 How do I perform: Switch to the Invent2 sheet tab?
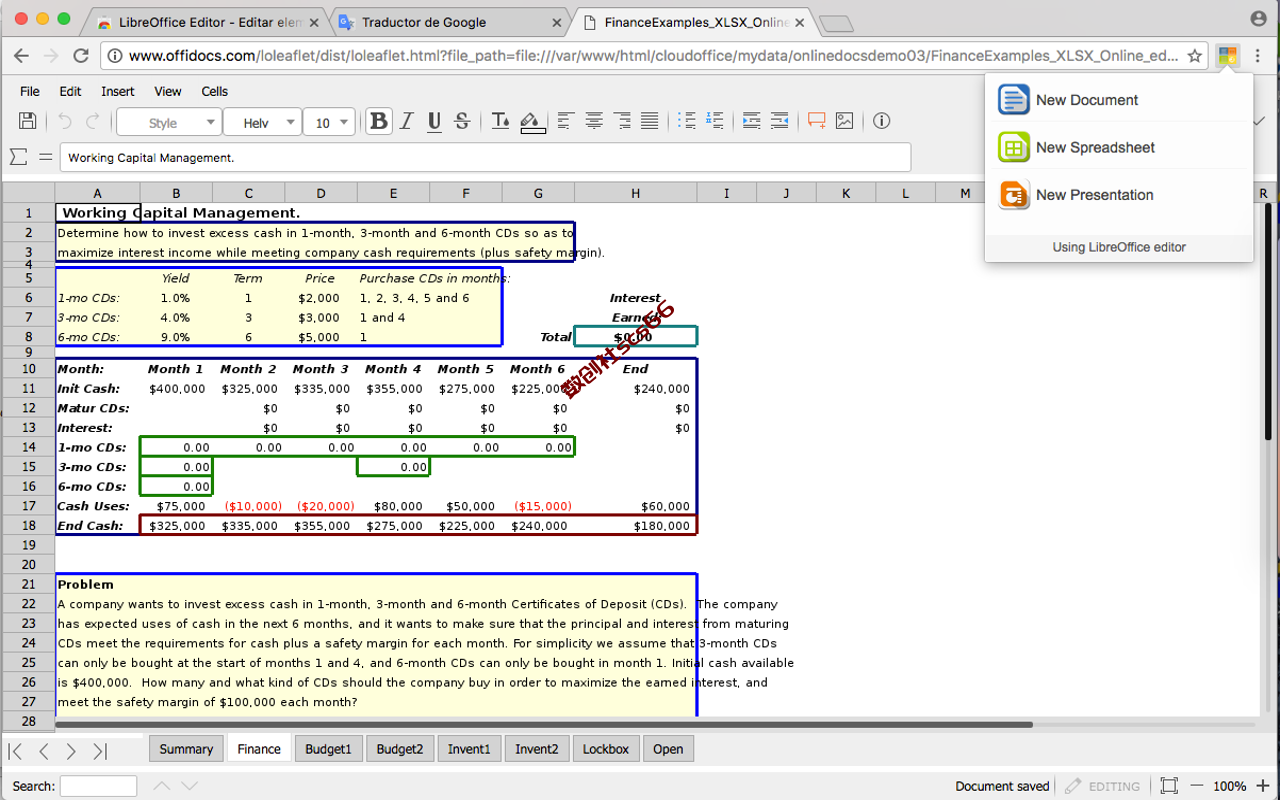click(x=537, y=749)
